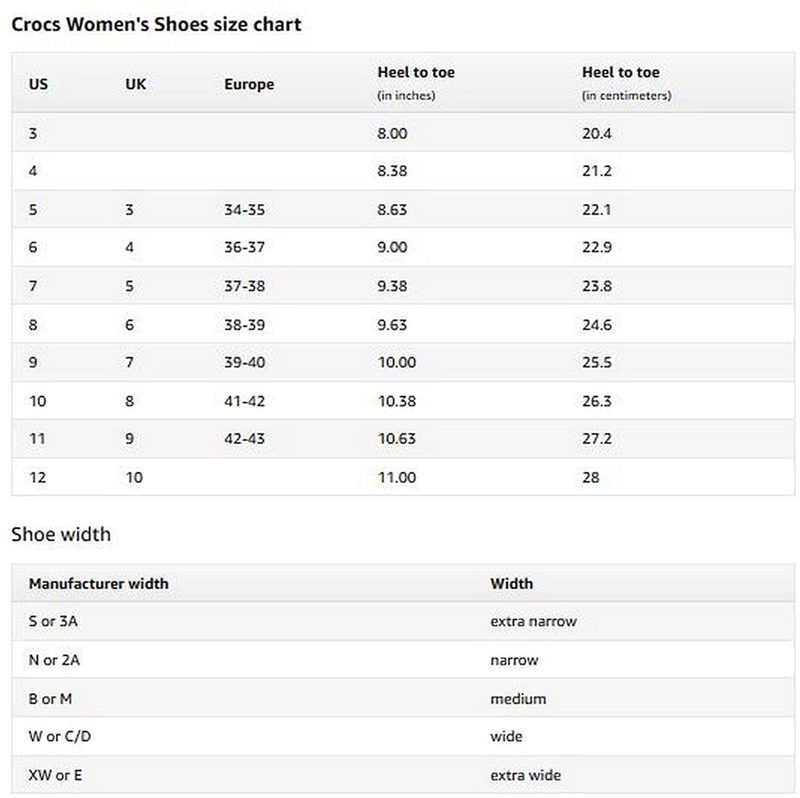Select the US column header
Screen dimensions: 800x798
pos(38,84)
